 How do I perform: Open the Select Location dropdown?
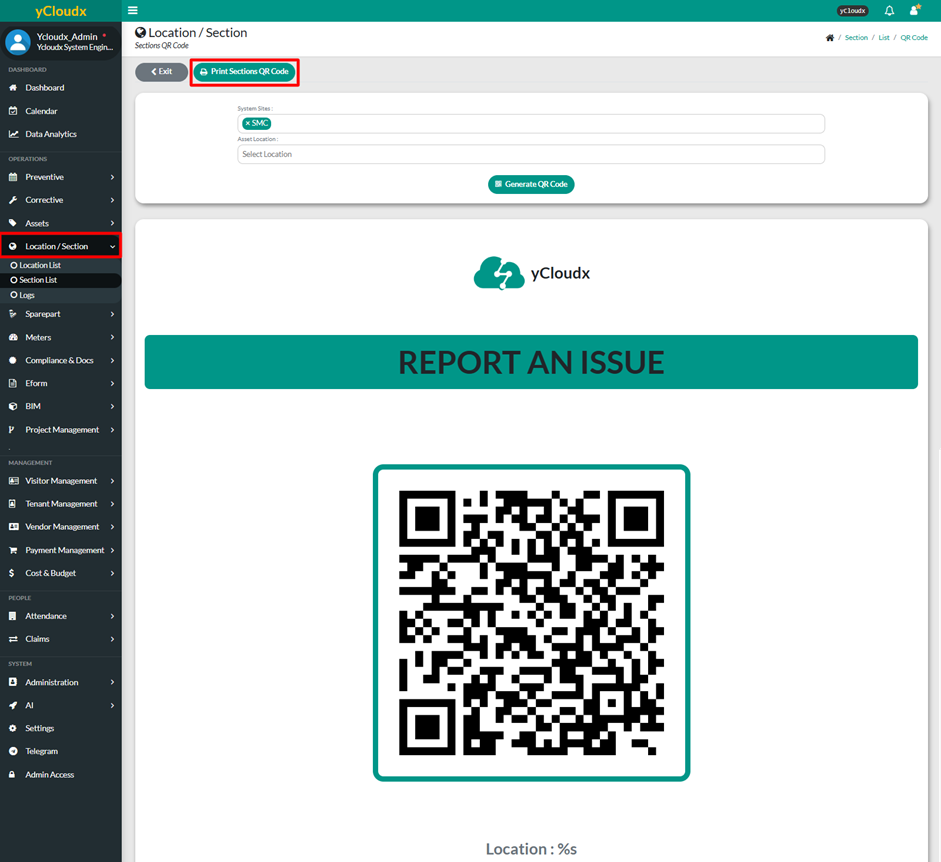531,154
